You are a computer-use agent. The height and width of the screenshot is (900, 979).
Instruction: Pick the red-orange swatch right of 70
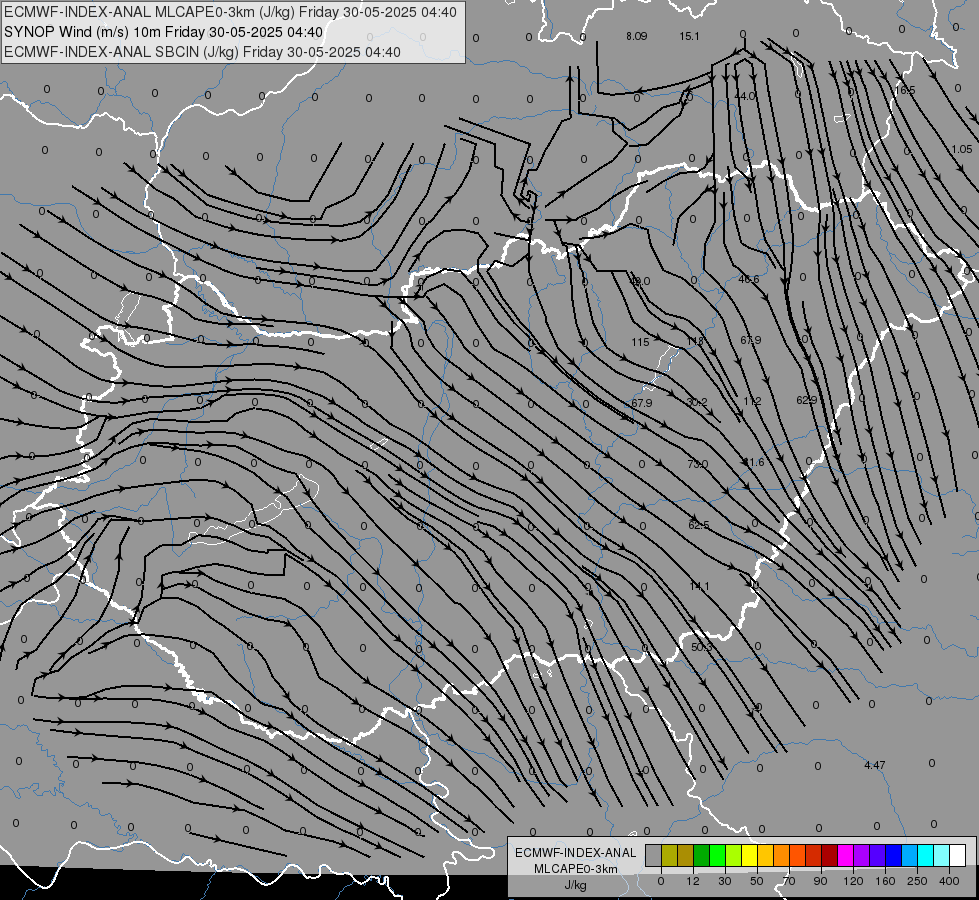[798, 855]
